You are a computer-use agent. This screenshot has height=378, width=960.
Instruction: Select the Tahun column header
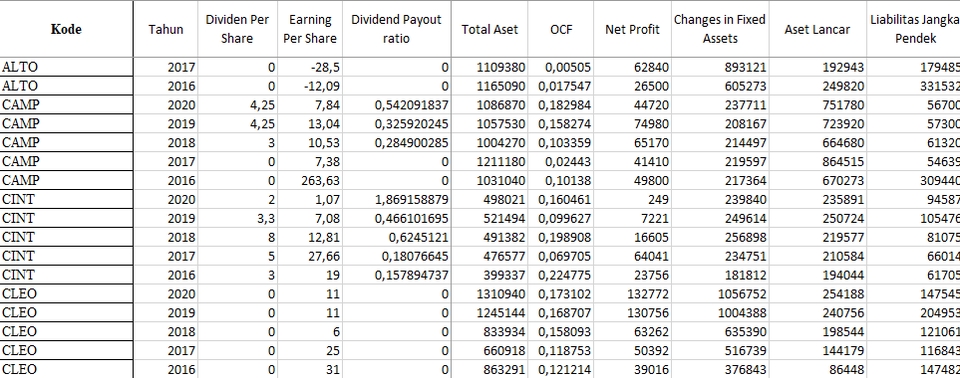coord(166,29)
